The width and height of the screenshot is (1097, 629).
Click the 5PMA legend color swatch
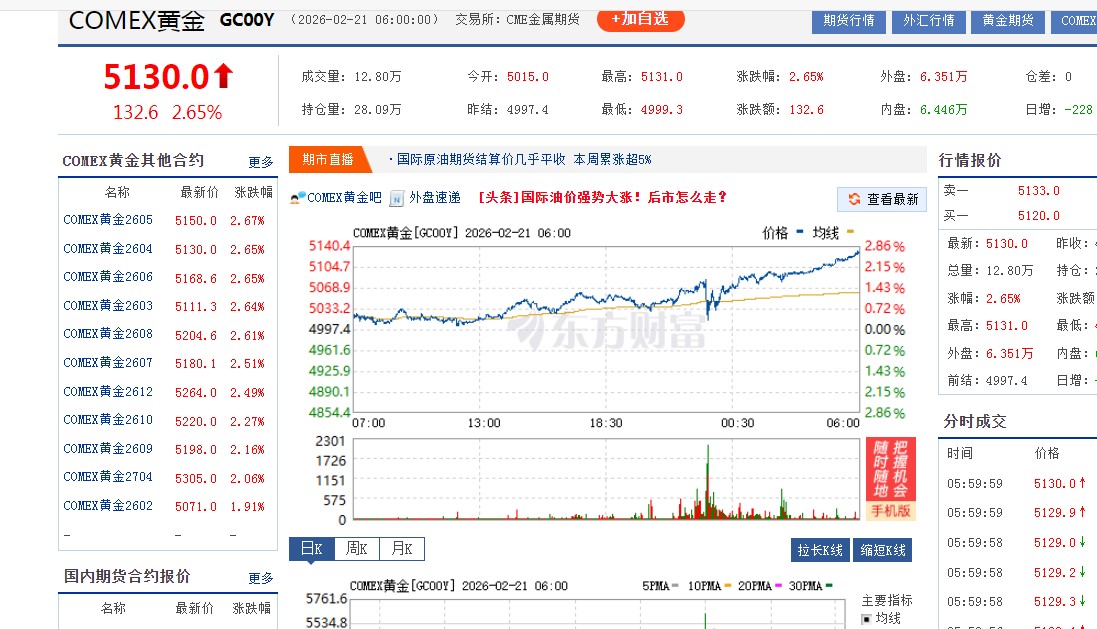pos(675,585)
